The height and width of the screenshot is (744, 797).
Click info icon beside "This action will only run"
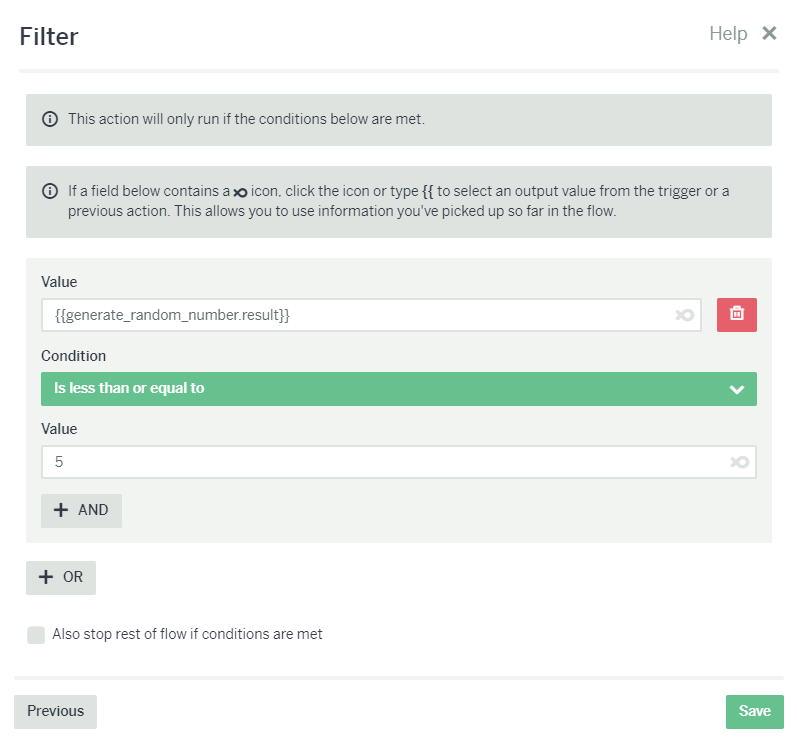click(50, 119)
